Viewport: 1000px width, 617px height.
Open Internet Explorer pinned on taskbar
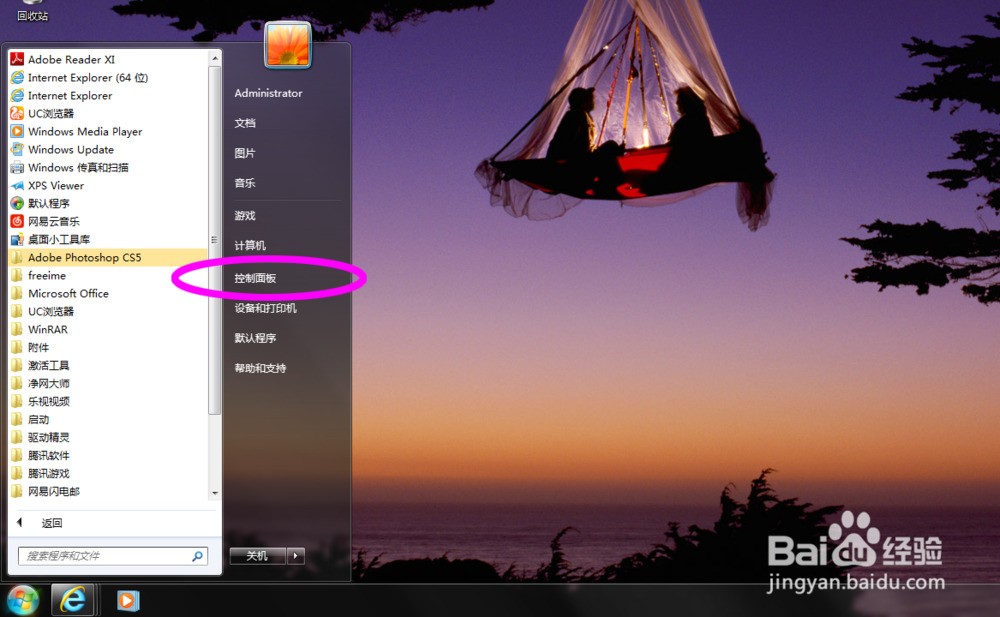click(x=73, y=600)
